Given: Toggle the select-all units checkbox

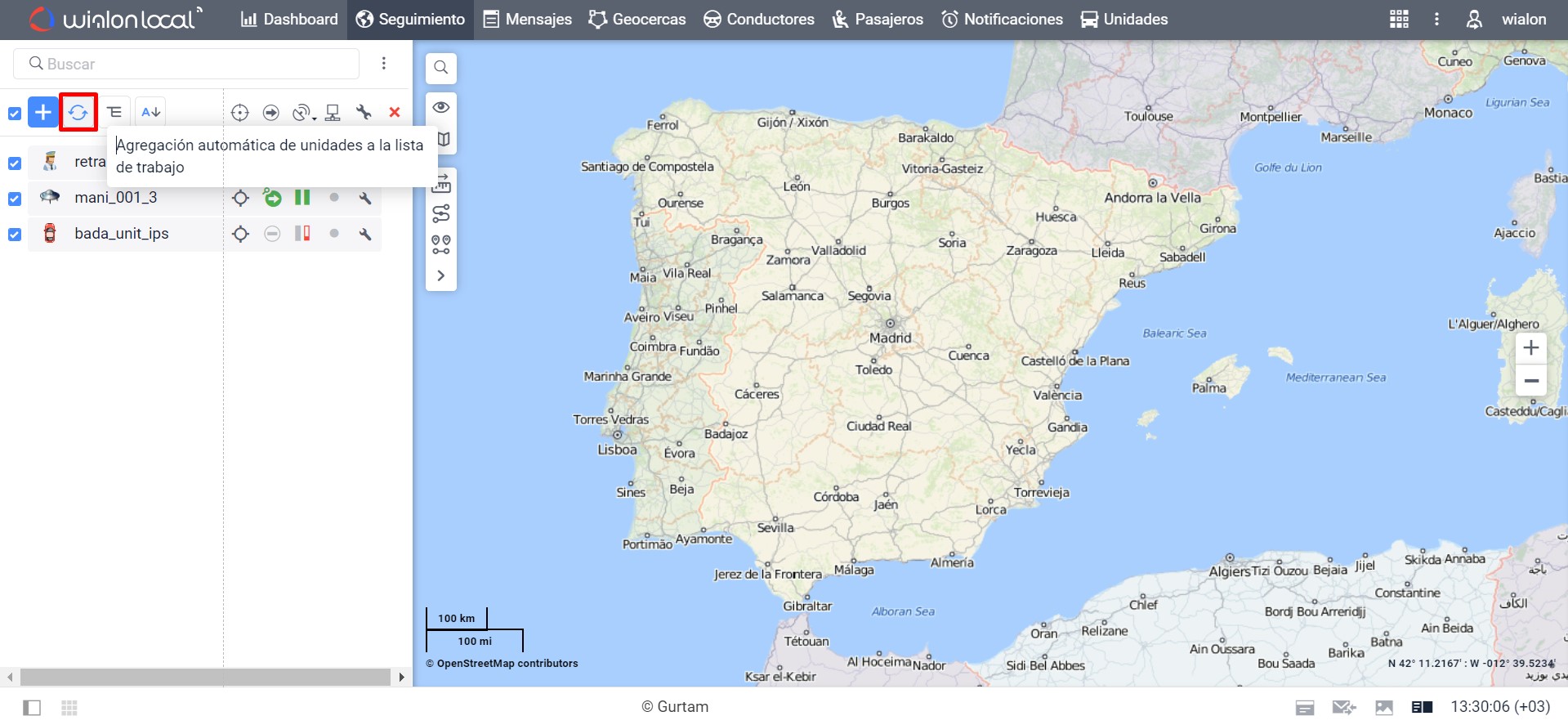Looking at the screenshot, I should (15, 113).
